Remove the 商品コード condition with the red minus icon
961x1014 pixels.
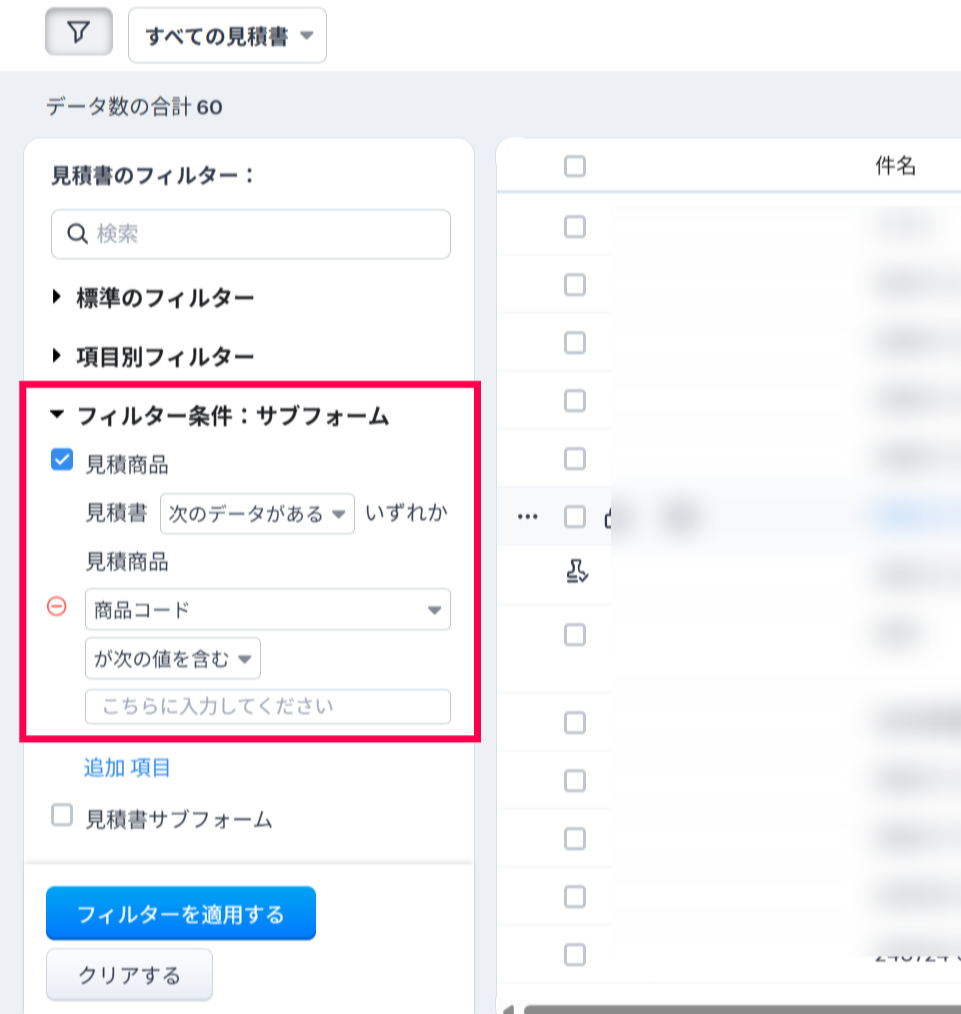[58, 607]
